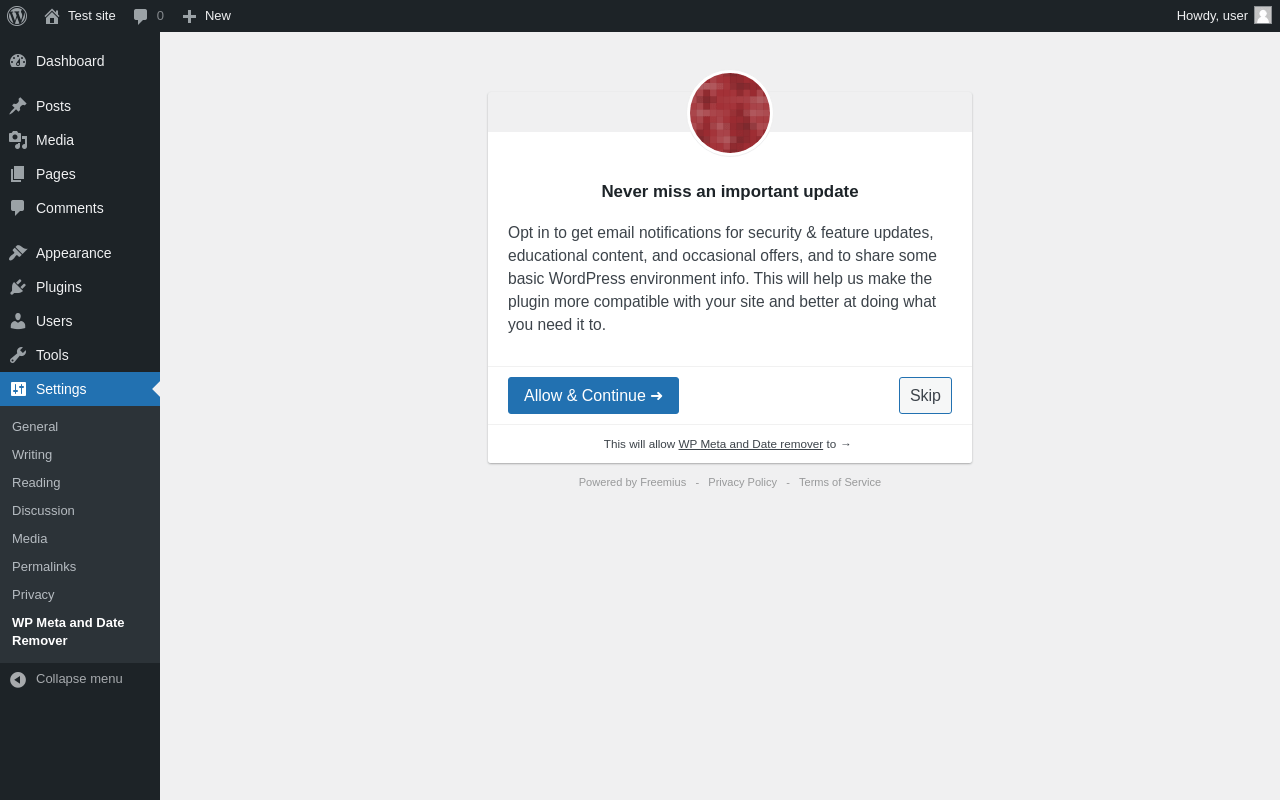The height and width of the screenshot is (800, 1280).
Task: Navigate to Pages
Action: tap(80, 174)
